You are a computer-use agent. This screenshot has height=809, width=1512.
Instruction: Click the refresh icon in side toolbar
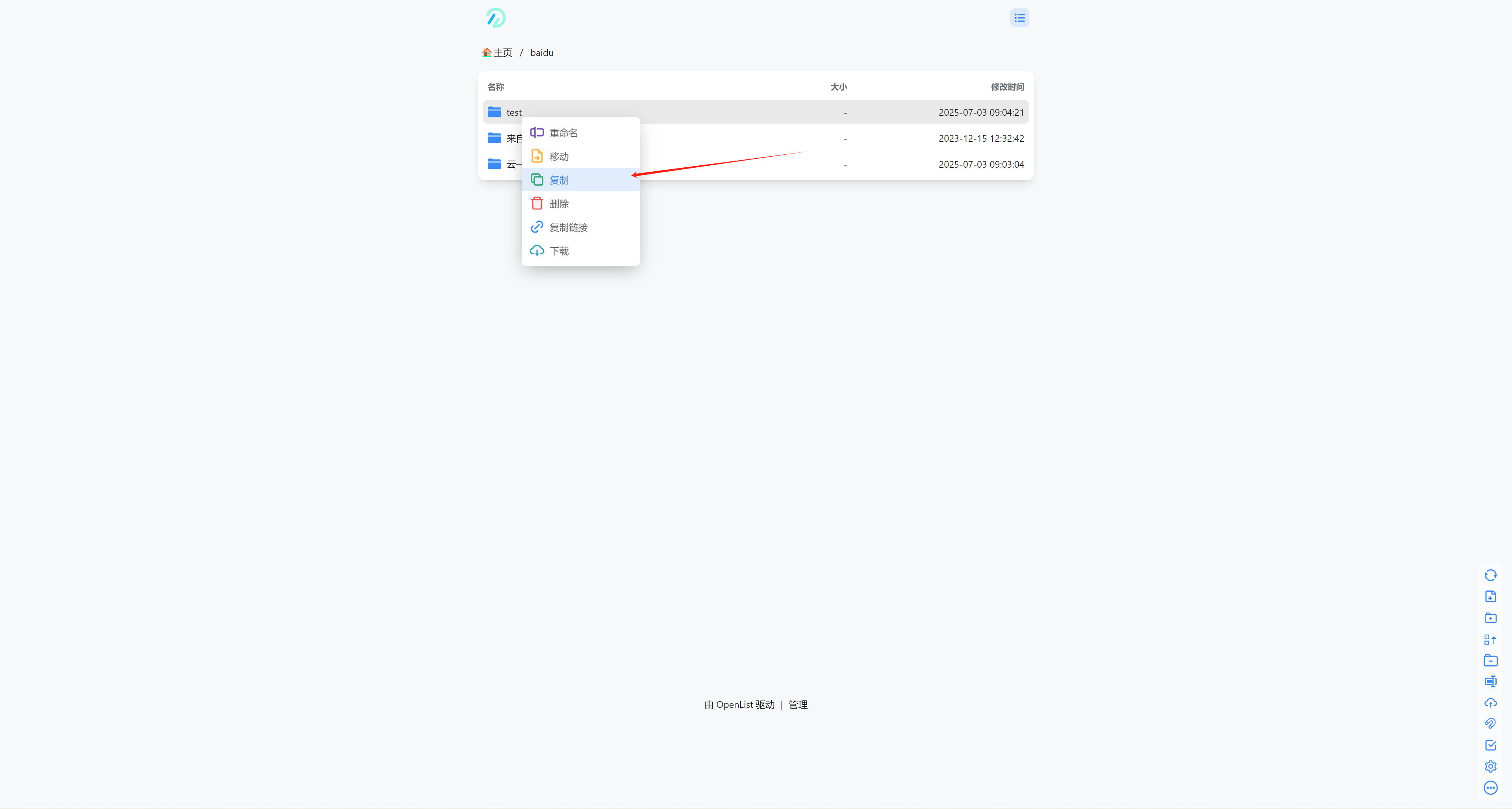coord(1490,575)
